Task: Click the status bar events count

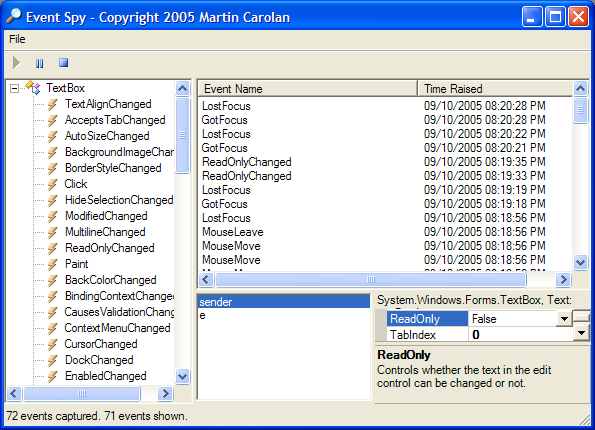Action: point(97,416)
